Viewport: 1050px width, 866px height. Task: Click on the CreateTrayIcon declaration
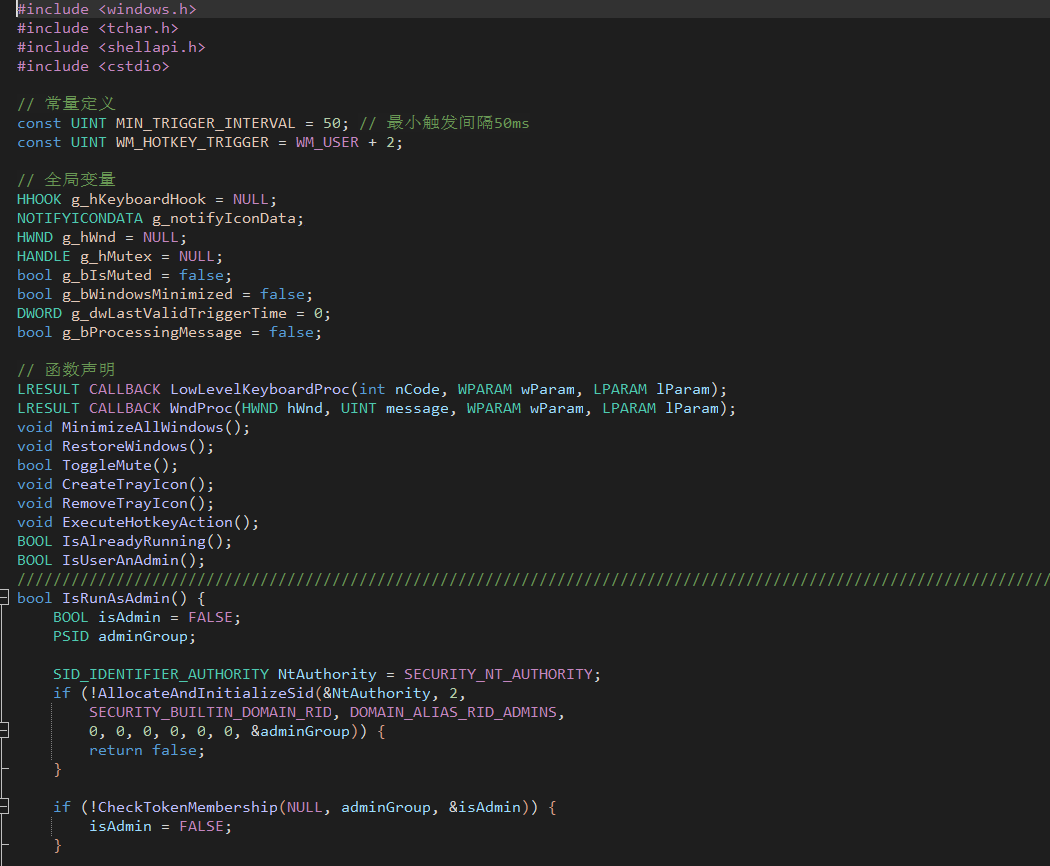coord(124,484)
